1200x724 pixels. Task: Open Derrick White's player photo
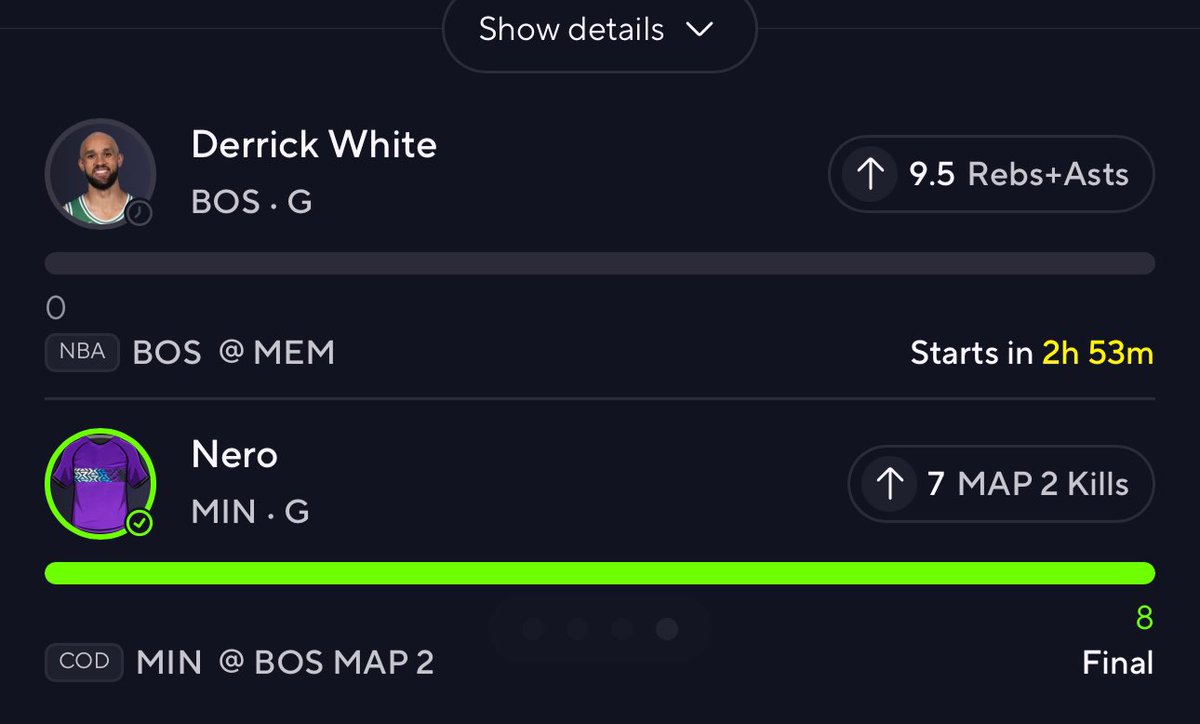(x=100, y=174)
